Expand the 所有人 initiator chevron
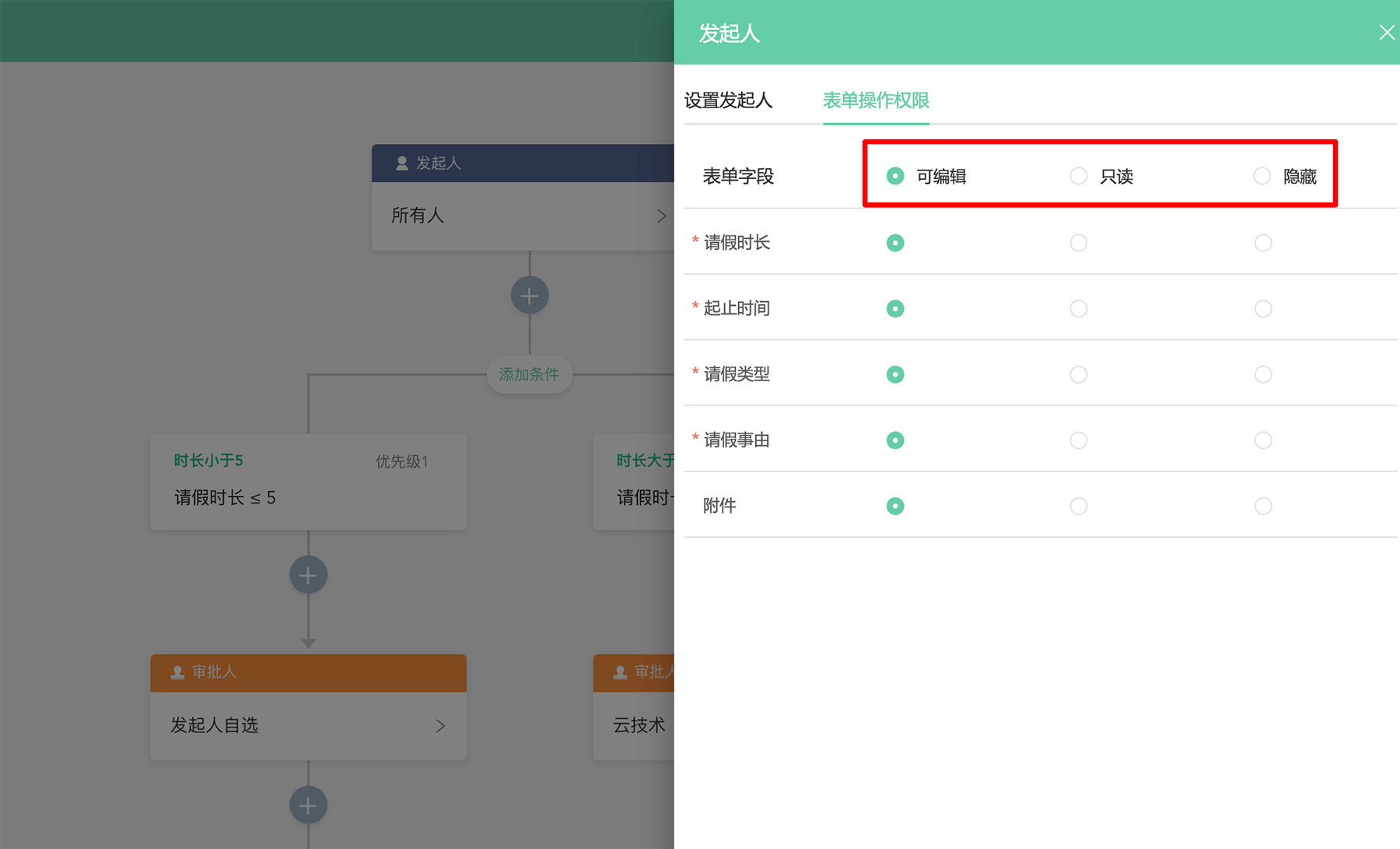The image size is (1400, 849). [661, 216]
